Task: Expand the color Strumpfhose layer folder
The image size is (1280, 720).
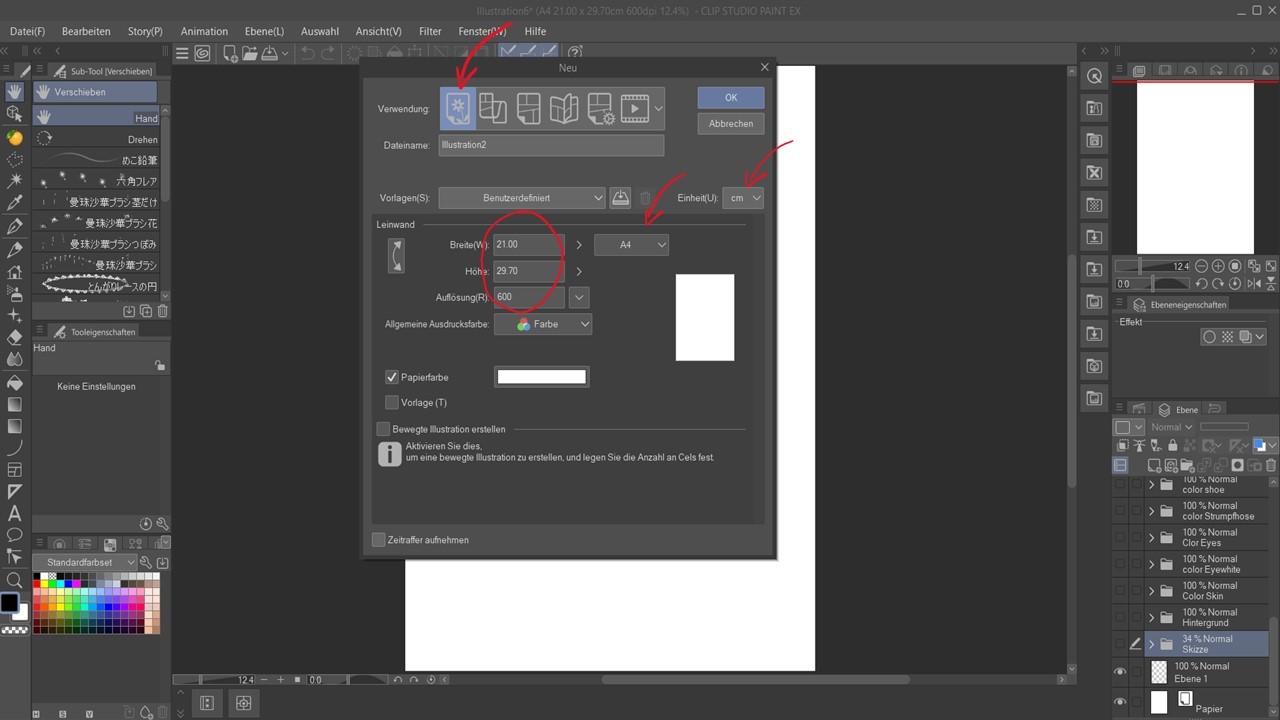Action: coord(1151,511)
